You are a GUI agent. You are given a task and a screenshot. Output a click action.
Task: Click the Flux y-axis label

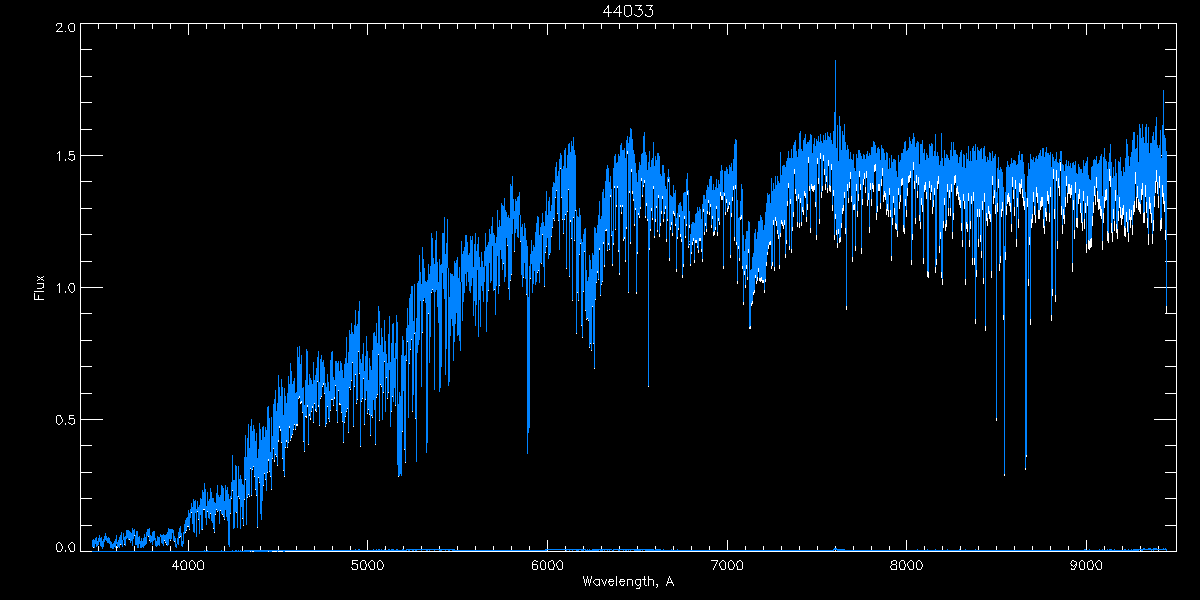pos(40,288)
